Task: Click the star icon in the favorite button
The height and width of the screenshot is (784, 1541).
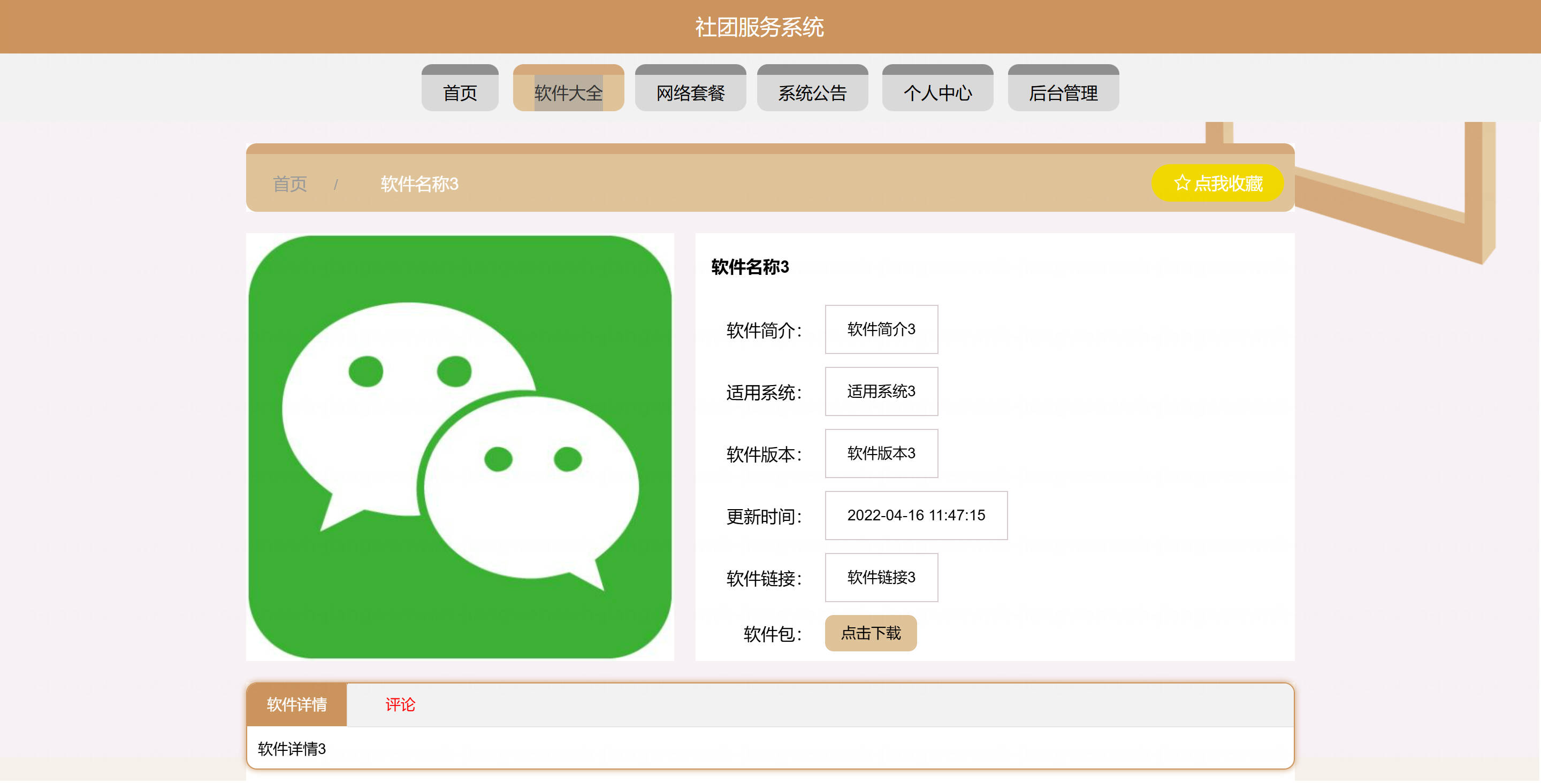Action: 1181,183
